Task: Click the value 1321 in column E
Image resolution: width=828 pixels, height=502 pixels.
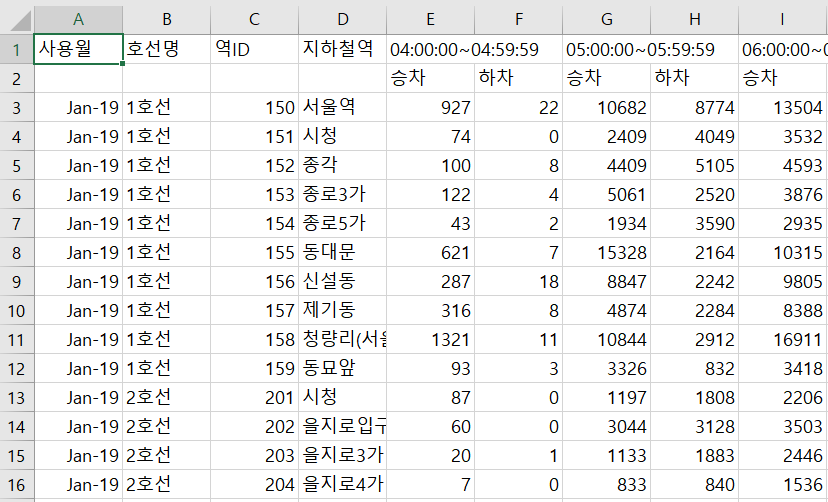Action: 430,339
